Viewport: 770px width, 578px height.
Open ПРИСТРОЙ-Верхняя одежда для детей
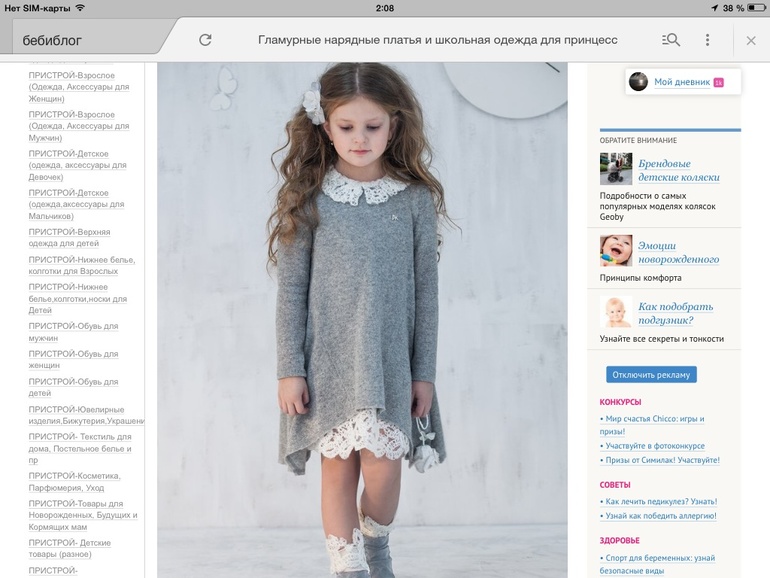(69, 238)
